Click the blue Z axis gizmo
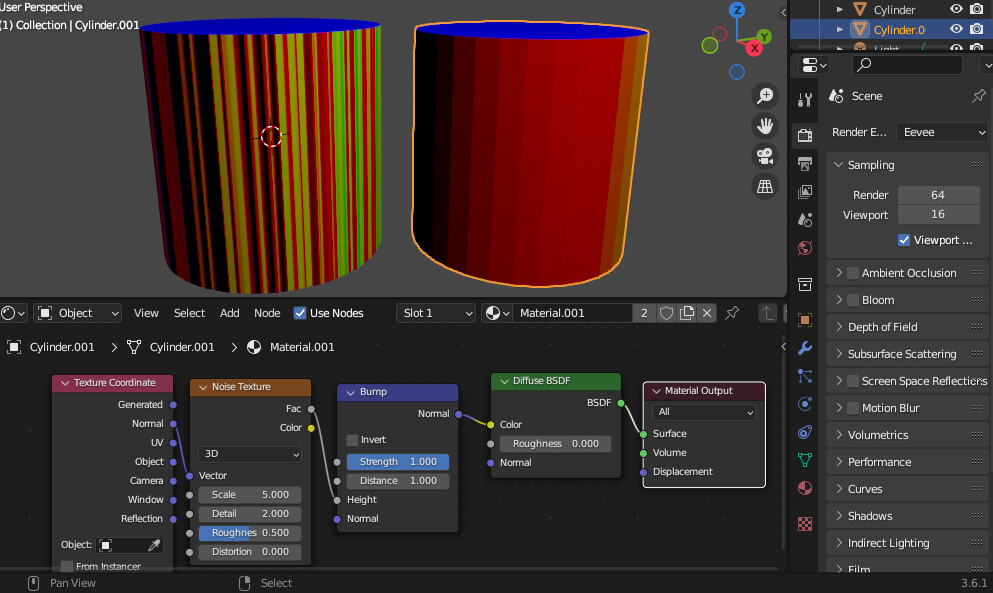The height and width of the screenshot is (593, 993). (x=737, y=10)
